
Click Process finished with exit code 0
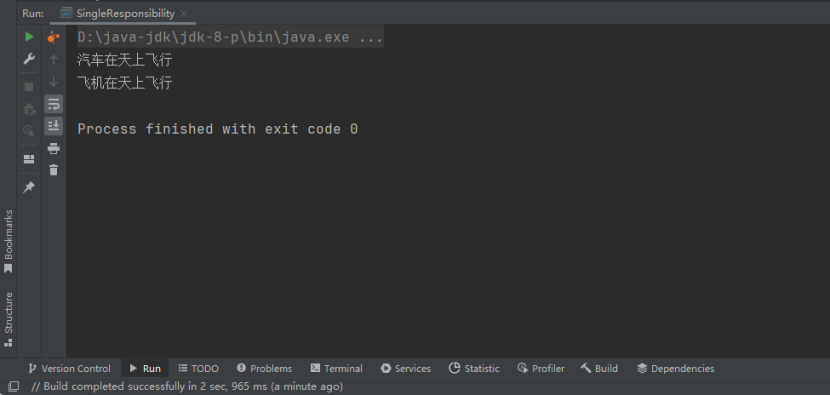click(218, 129)
